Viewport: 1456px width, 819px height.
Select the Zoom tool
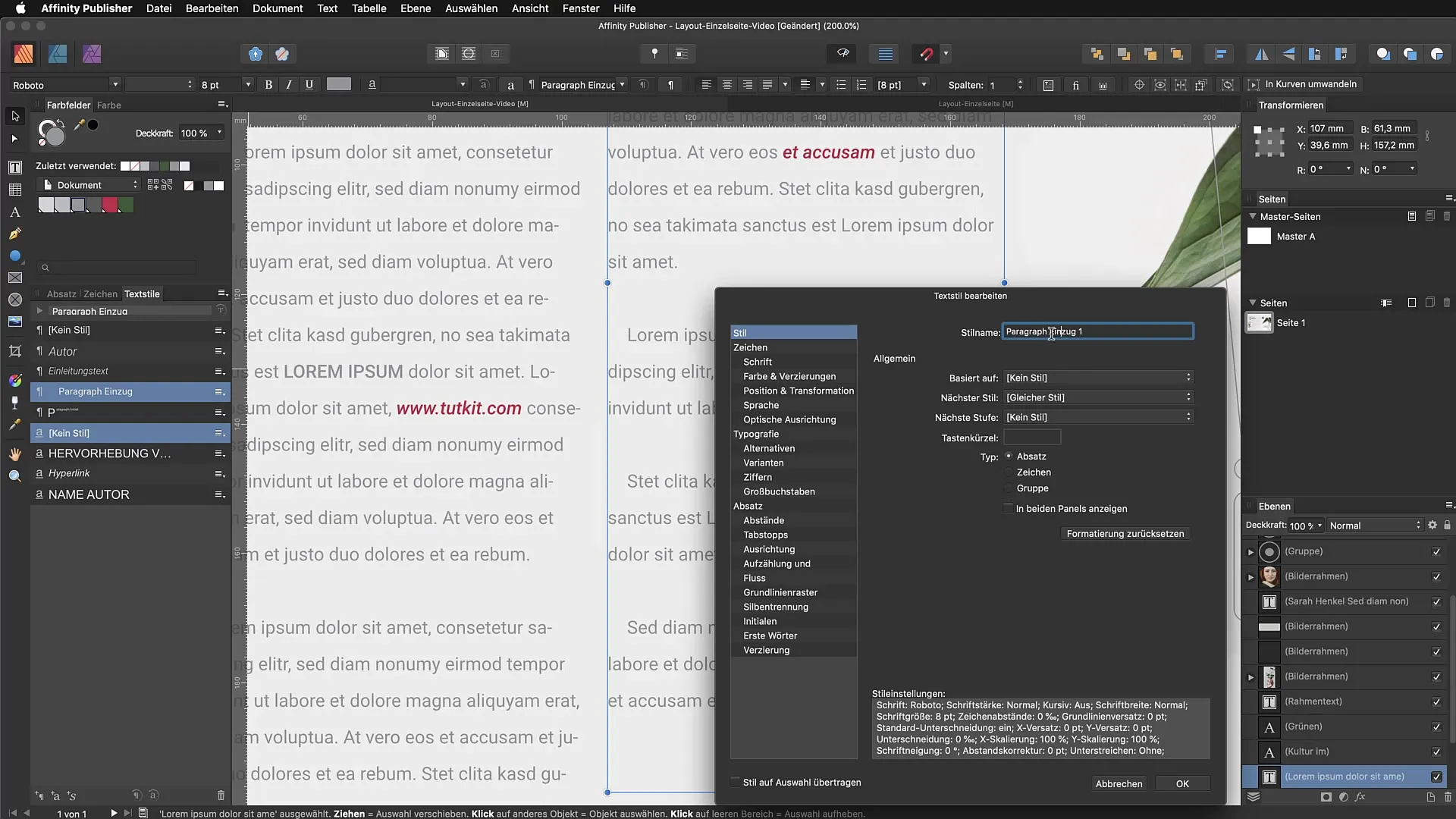pos(15,476)
